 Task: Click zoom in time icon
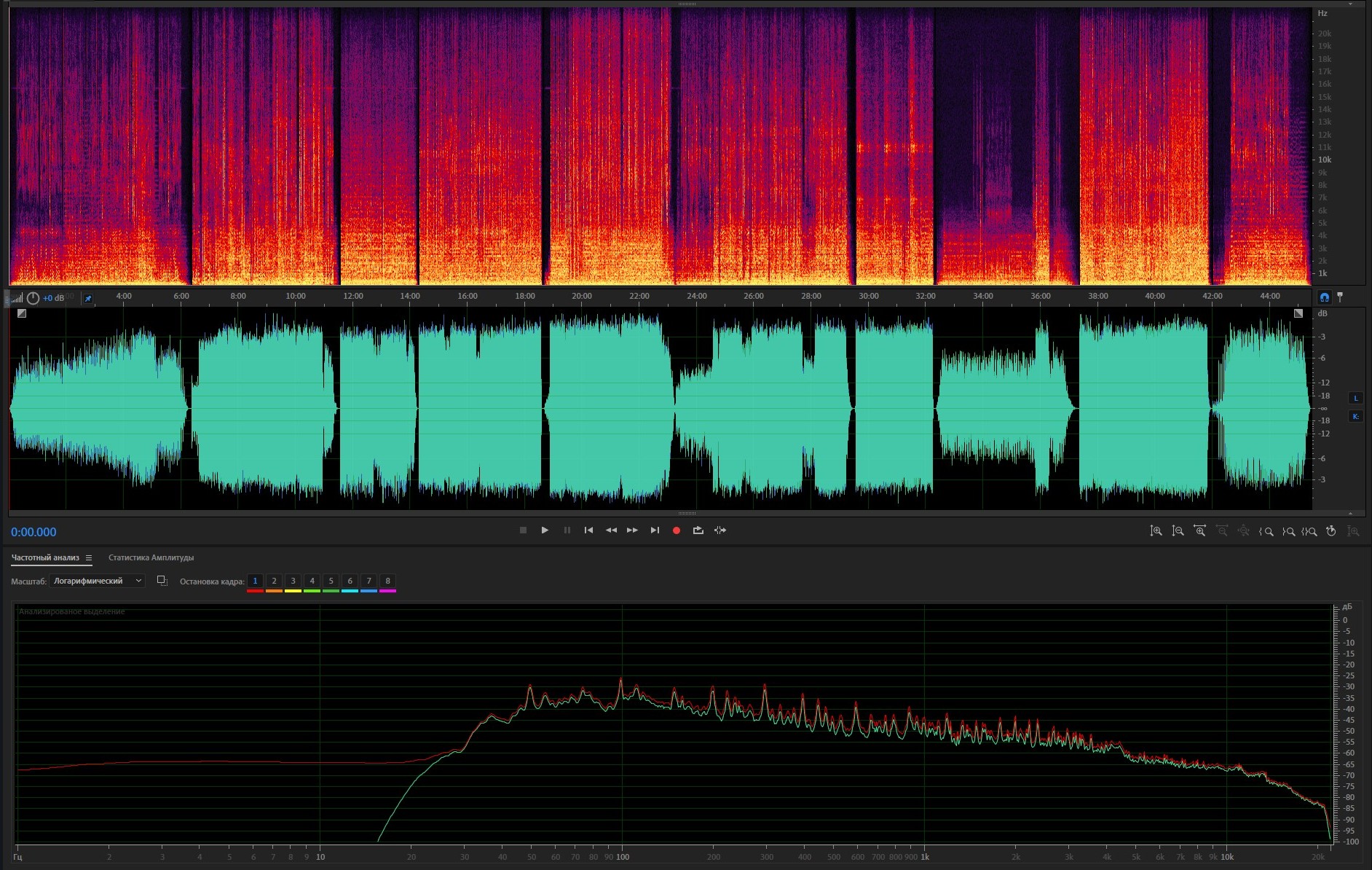point(1199,531)
